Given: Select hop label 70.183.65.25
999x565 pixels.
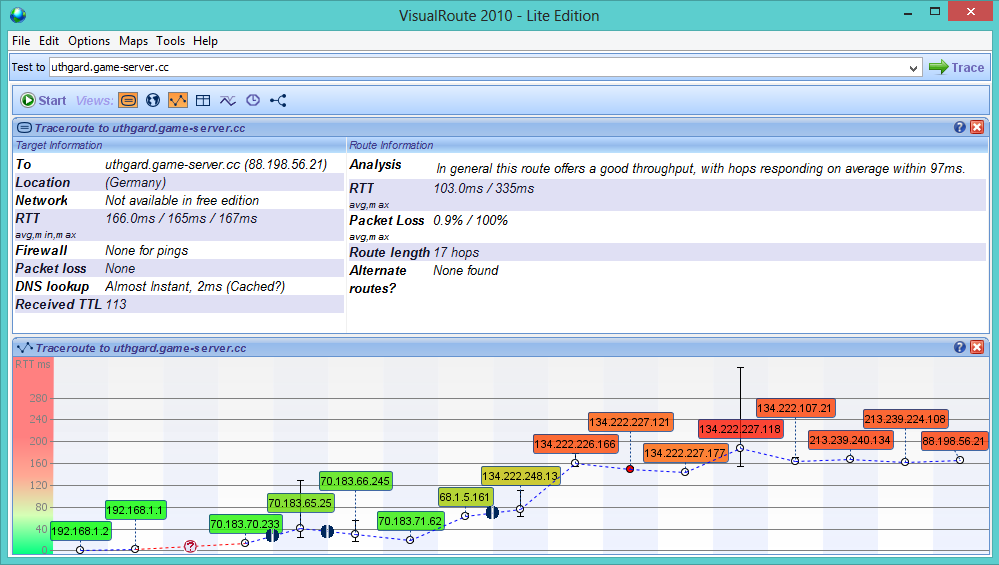Looking at the screenshot, I should point(300,503).
